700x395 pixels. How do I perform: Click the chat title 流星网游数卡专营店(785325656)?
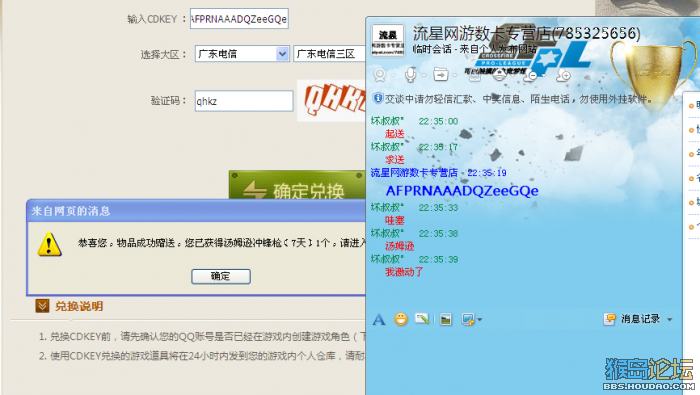point(526,33)
